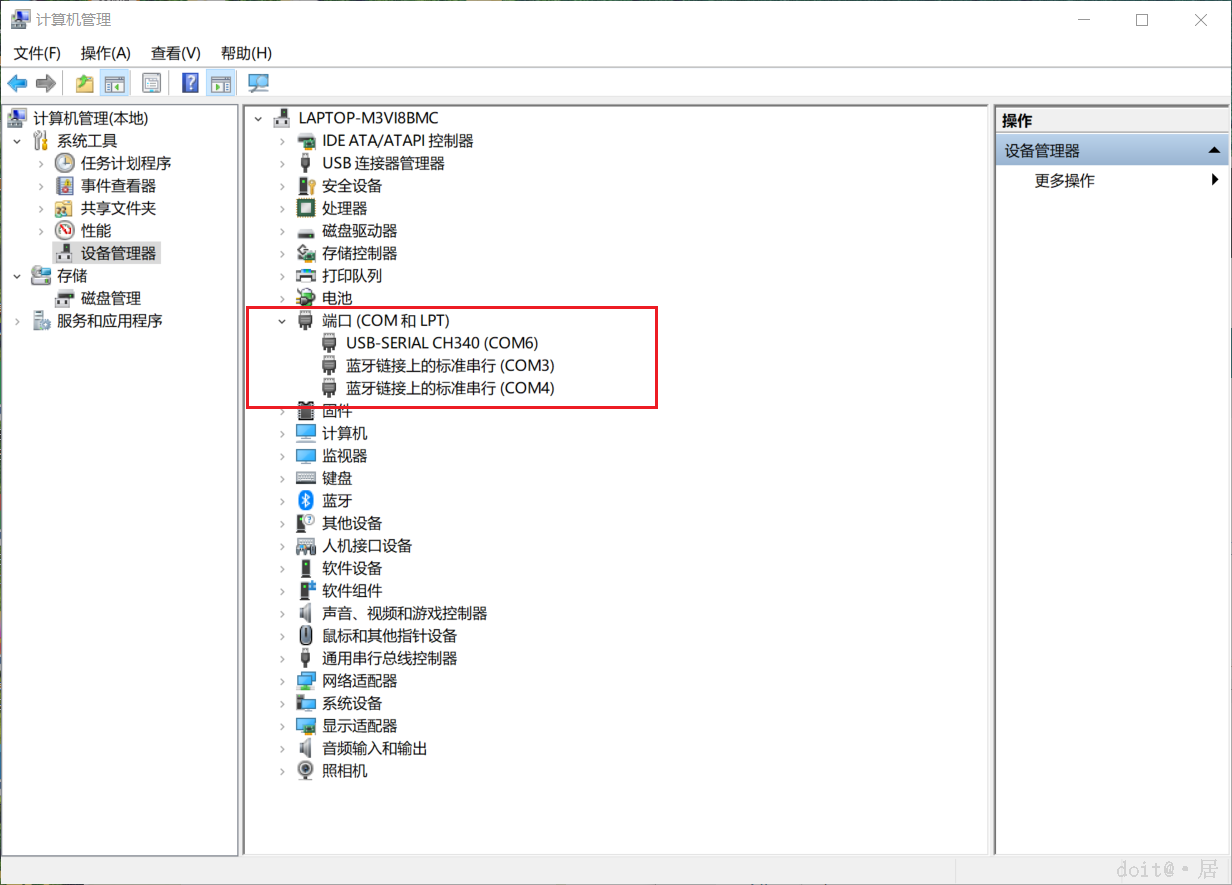The image size is (1232, 885).
Task: Select the 计算机 category
Action: click(344, 433)
